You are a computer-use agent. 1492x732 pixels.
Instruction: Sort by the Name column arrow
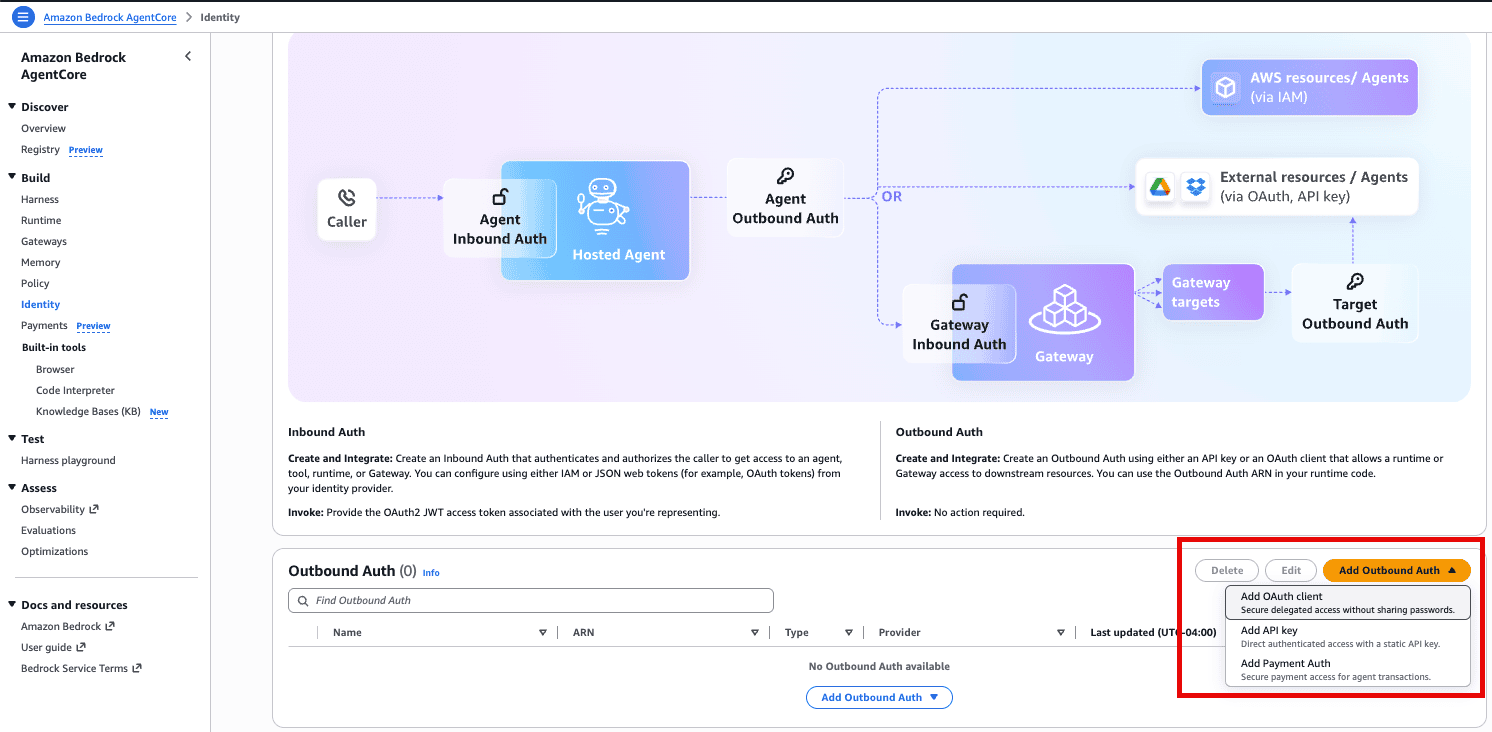(x=543, y=633)
